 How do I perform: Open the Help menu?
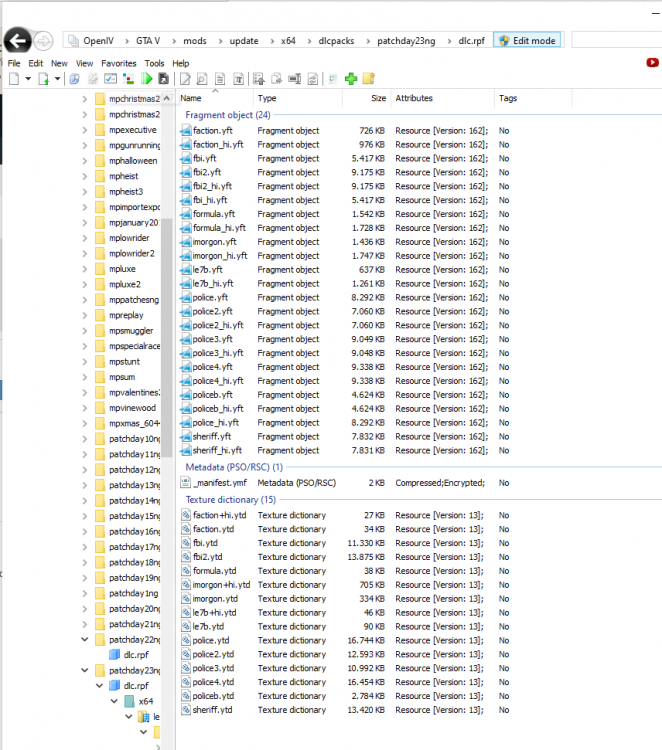coord(181,63)
